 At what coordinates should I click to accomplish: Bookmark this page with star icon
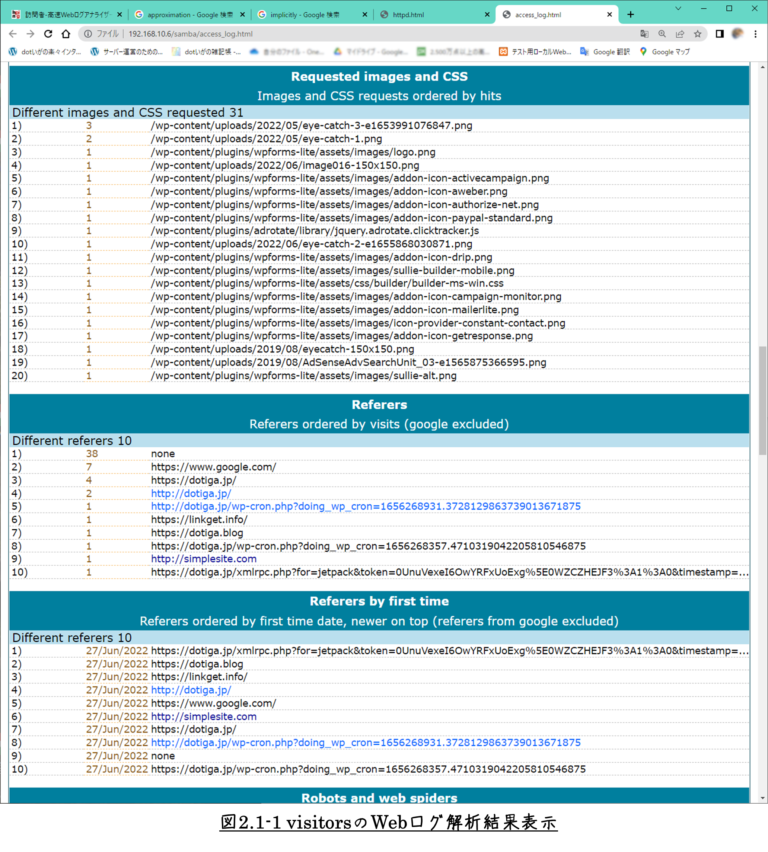[x=697, y=33]
